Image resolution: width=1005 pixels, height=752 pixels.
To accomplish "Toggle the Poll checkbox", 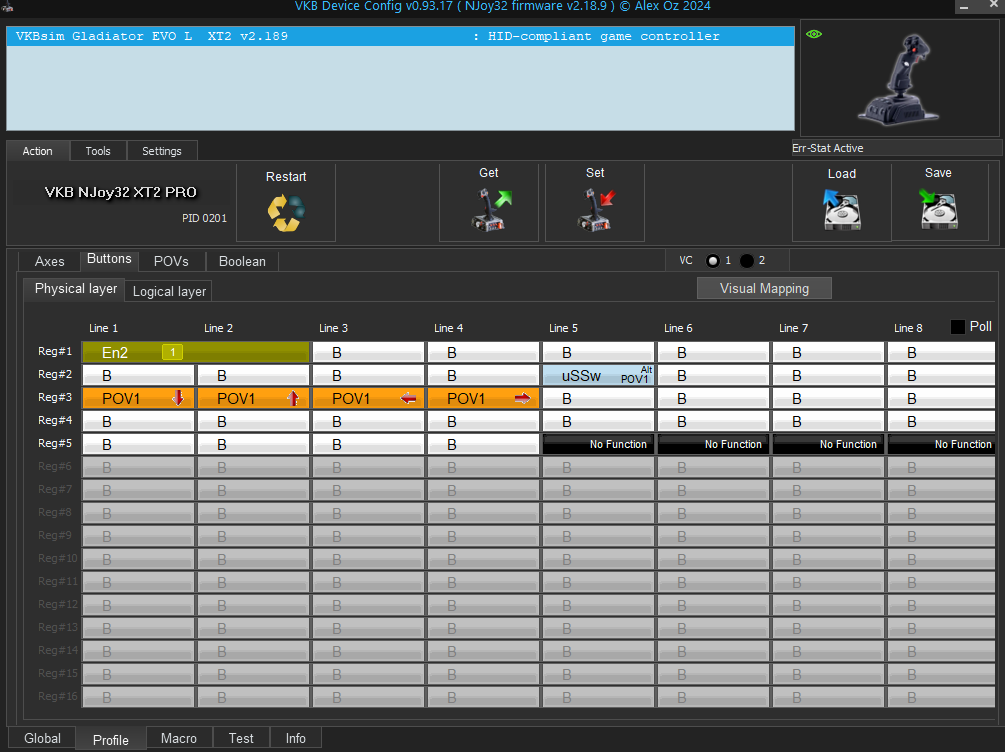I will point(958,327).
